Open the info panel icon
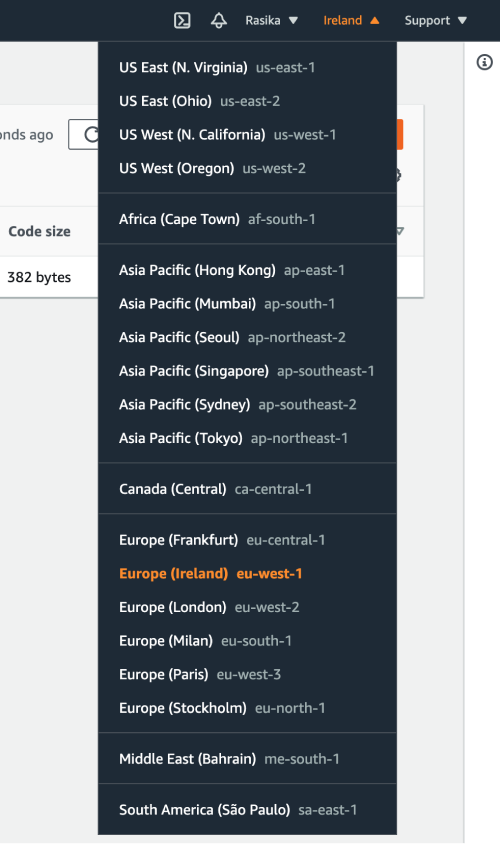The image size is (500, 844). (484, 62)
